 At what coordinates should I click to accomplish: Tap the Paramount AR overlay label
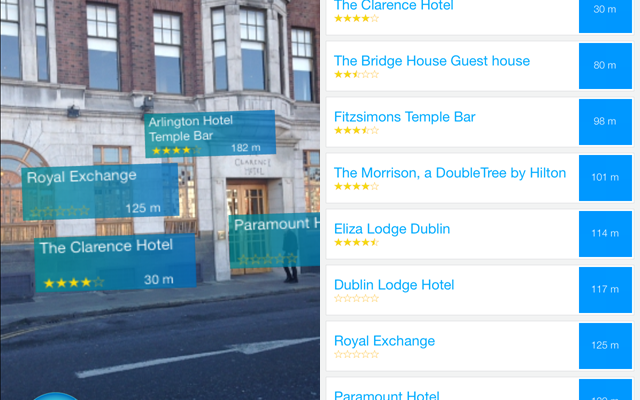coord(274,241)
